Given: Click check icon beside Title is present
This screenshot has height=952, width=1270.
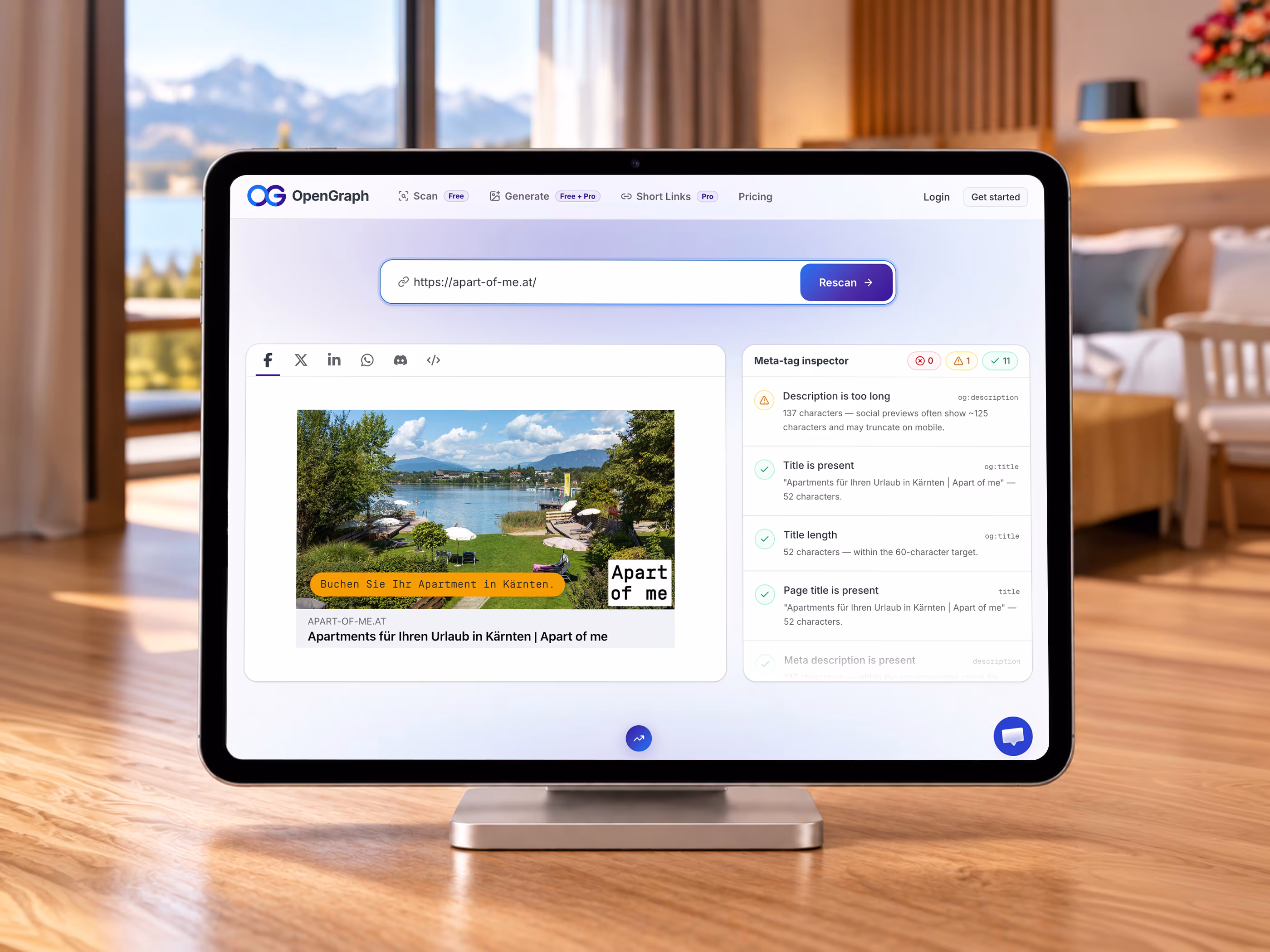Looking at the screenshot, I should tap(764, 469).
